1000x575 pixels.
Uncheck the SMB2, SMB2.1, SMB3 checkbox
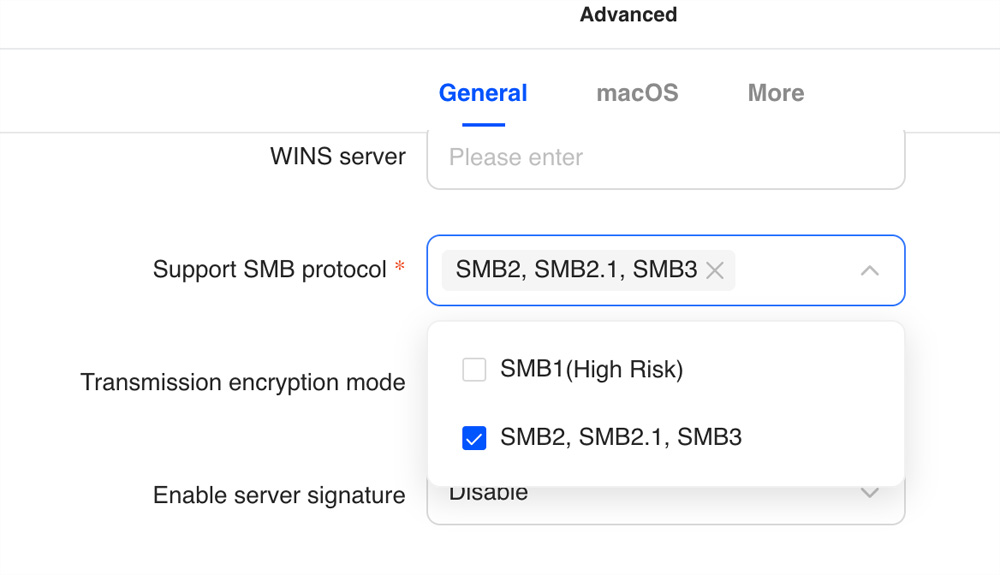474,438
